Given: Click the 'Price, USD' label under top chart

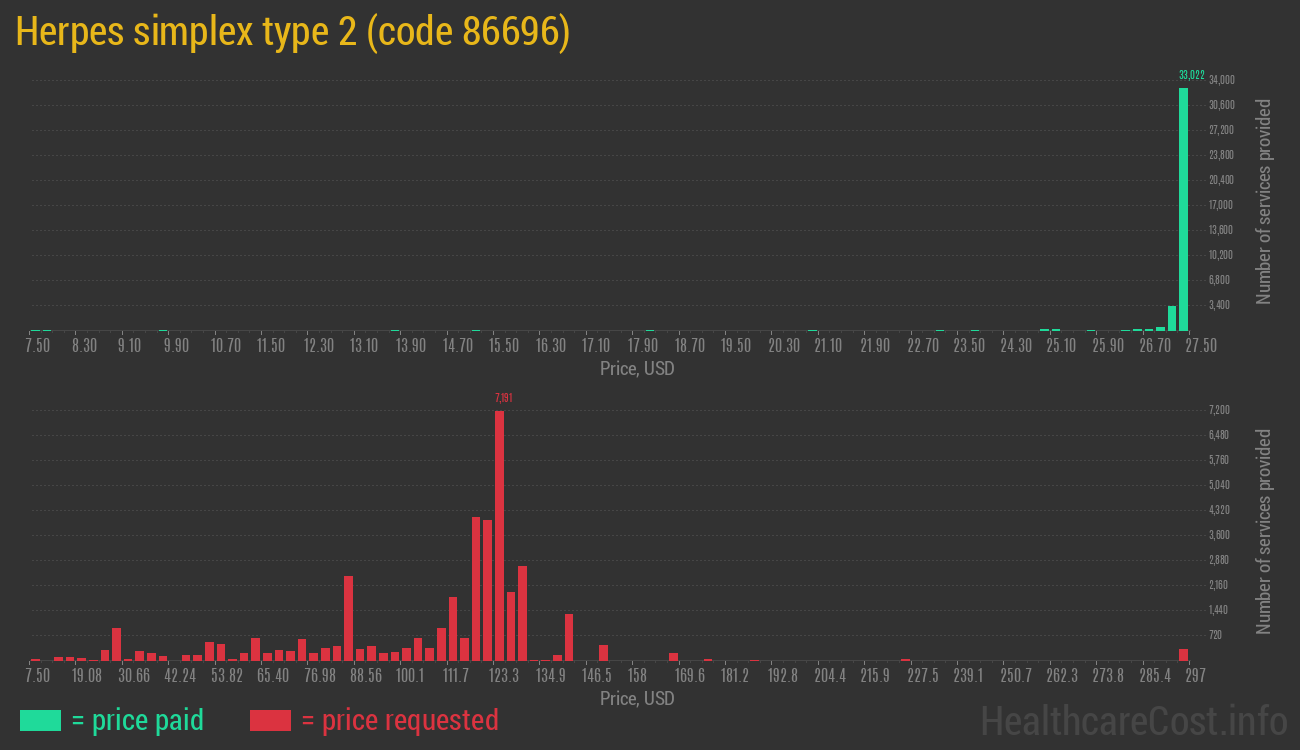Looking at the screenshot, I should pyautogui.click(x=637, y=369).
